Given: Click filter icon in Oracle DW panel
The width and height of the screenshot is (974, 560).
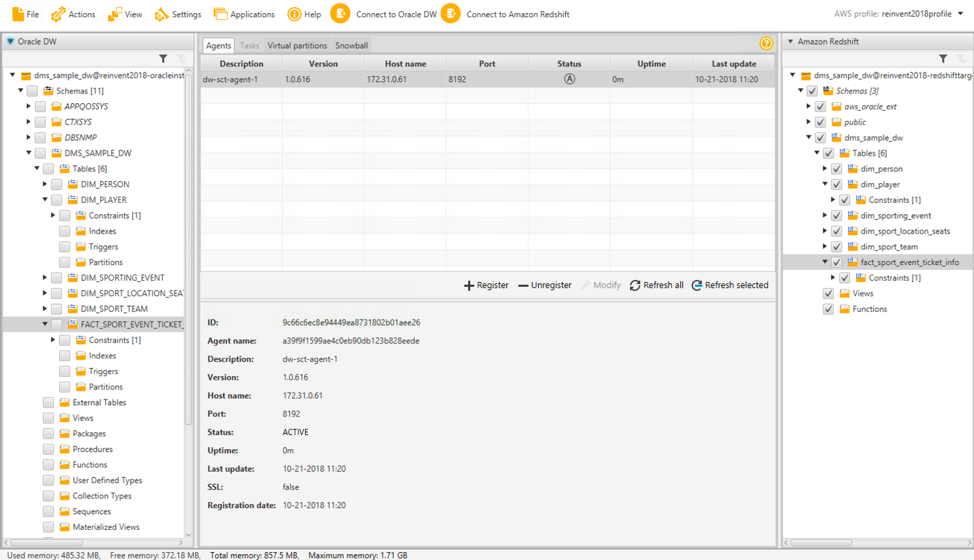Looking at the screenshot, I should [x=163, y=58].
